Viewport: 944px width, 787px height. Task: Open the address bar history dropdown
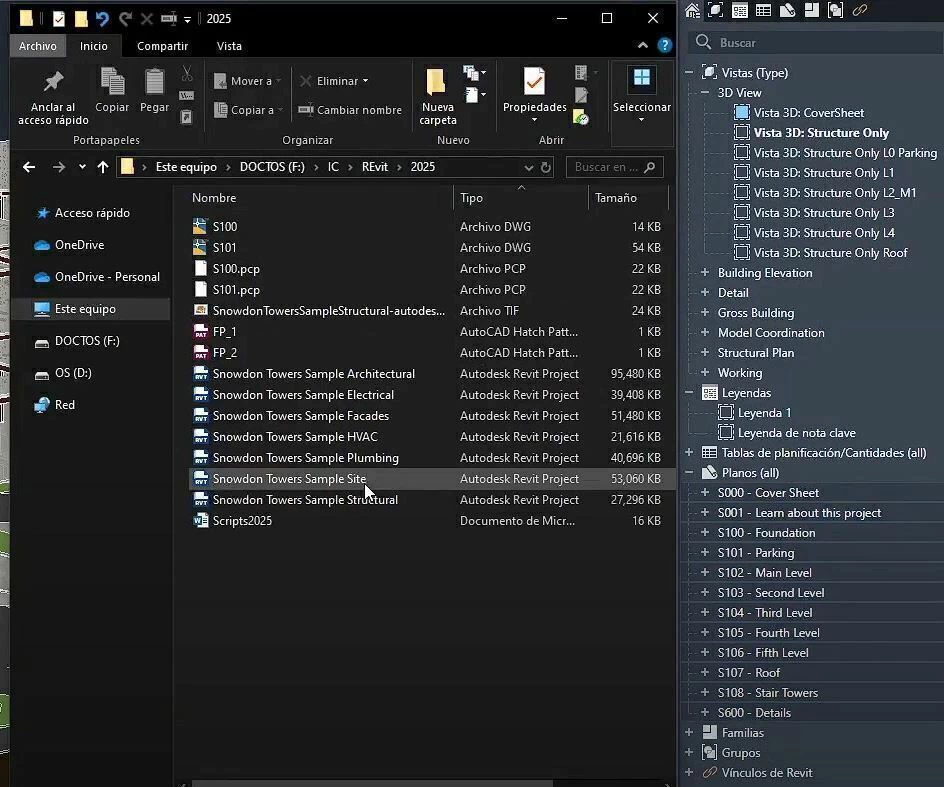point(529,167)
